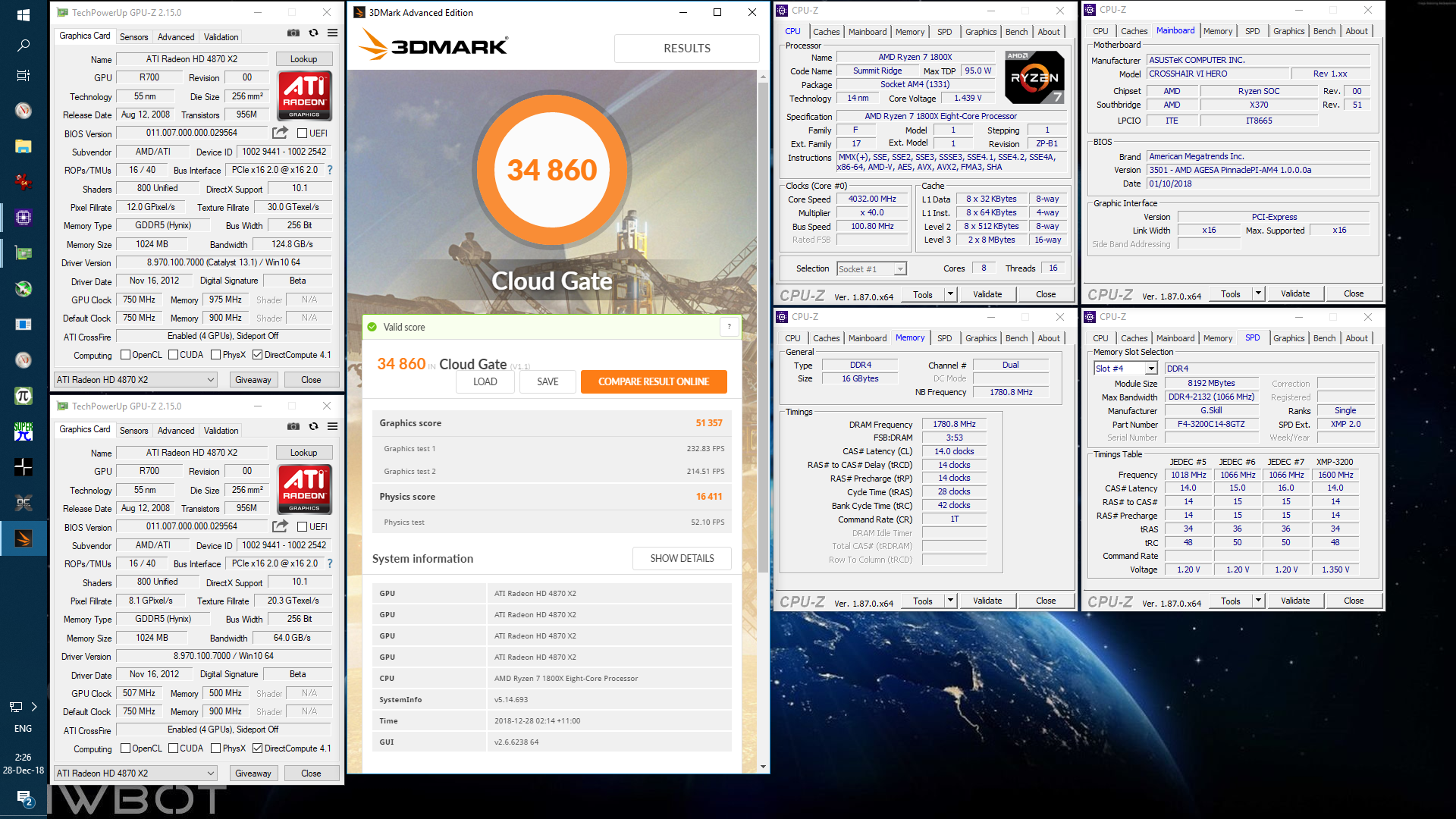Image resolution: width=1456 pixels, height=819 pixels.
Task: Select Caches tab in CPU-Z CPU window
Action: coord(826,32)
